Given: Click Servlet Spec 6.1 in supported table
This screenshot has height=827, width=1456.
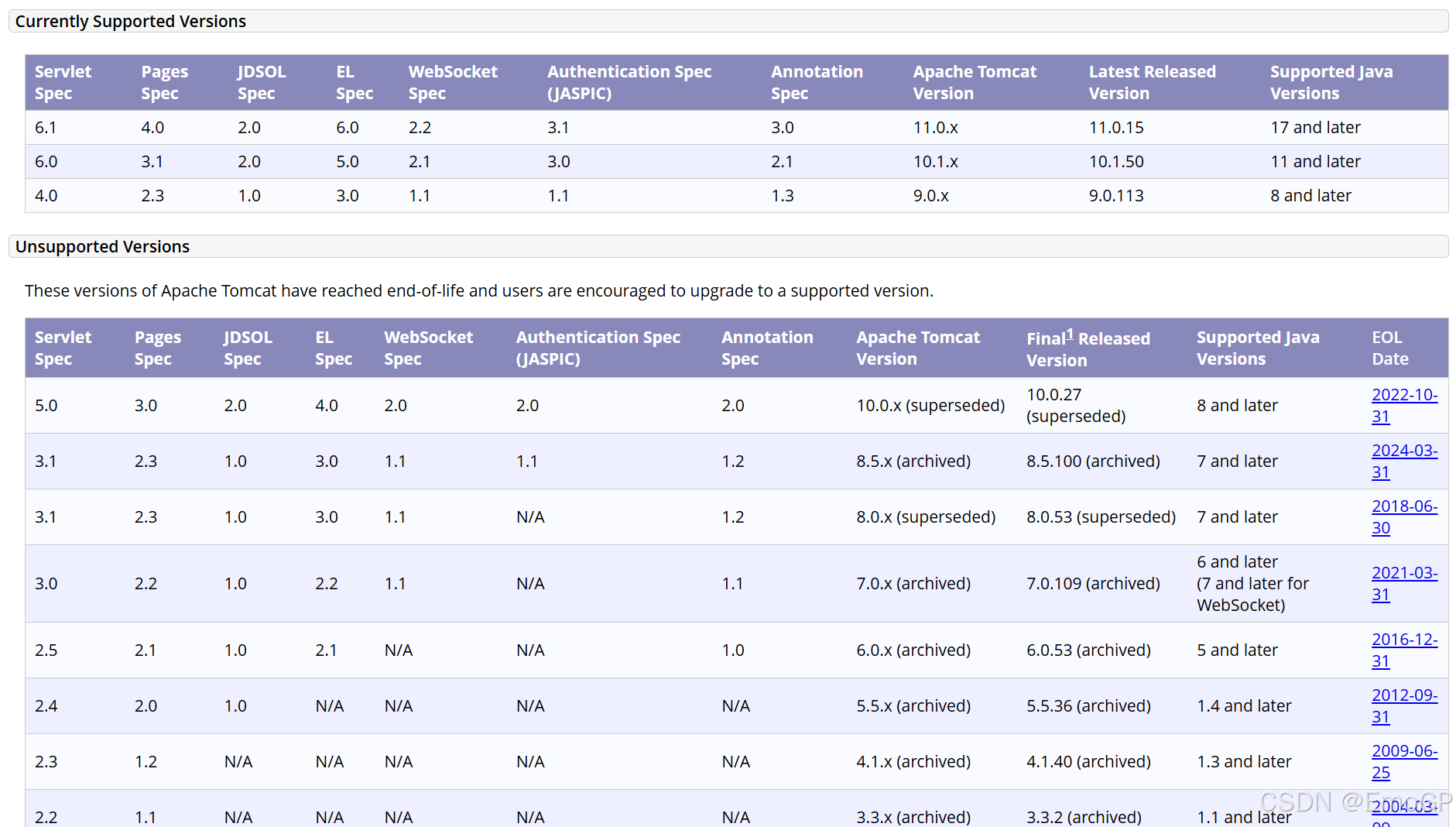Looking at the screenshot, I should [x=46, y=128].
